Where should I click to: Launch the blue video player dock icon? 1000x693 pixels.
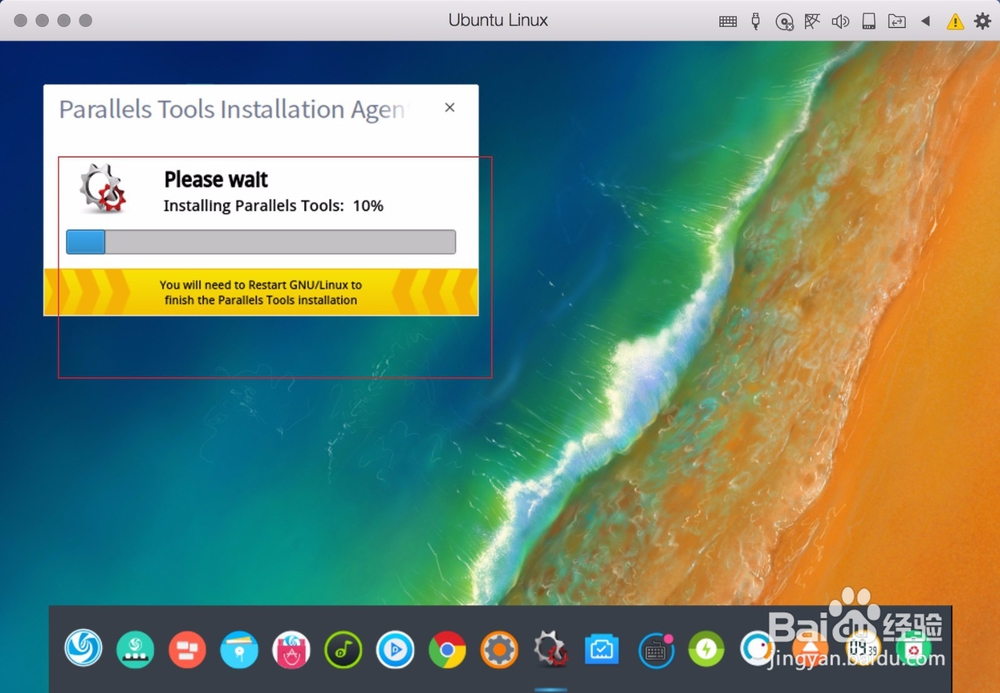tap(395, 649)
